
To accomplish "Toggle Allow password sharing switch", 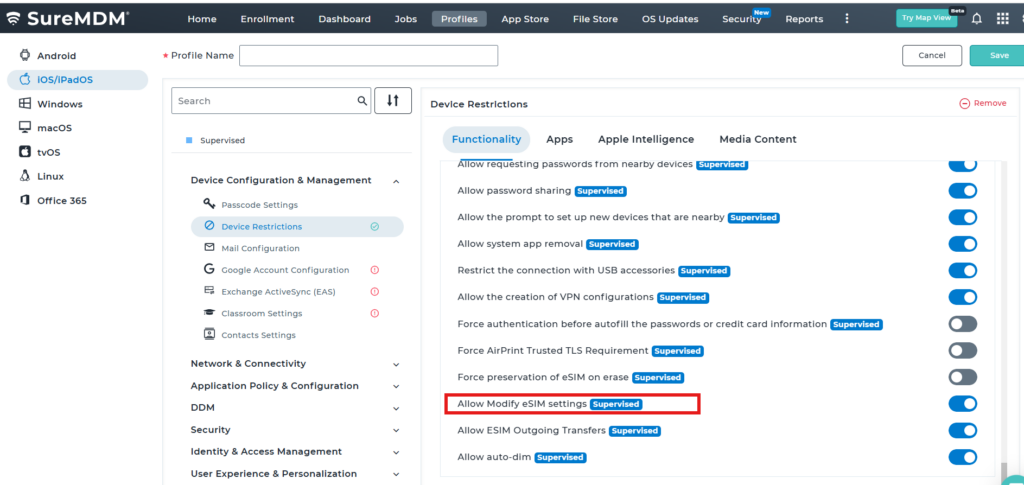I will (963, 191).
